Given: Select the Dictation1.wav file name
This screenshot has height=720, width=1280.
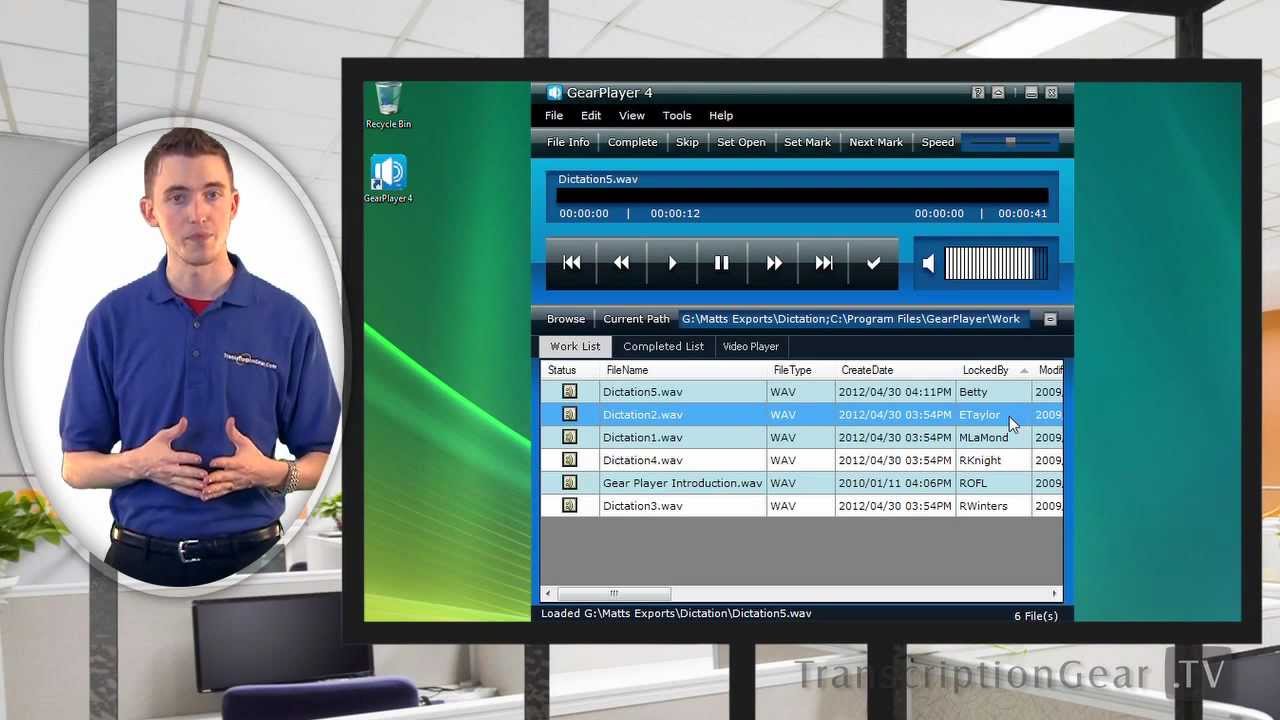Looking at the screenshot, I should pos(642,438).
